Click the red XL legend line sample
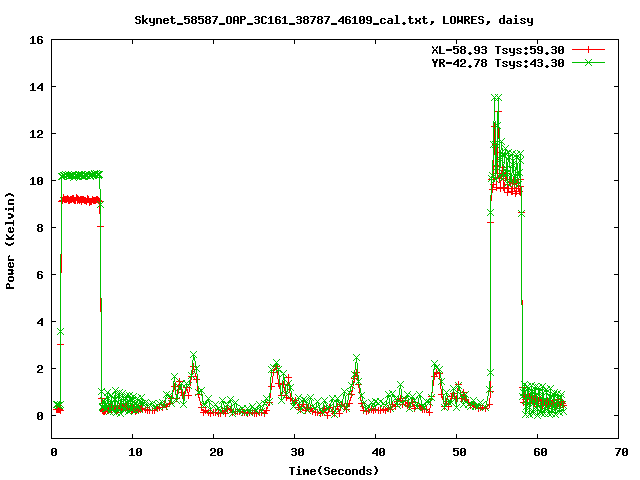 coord(588,50)
